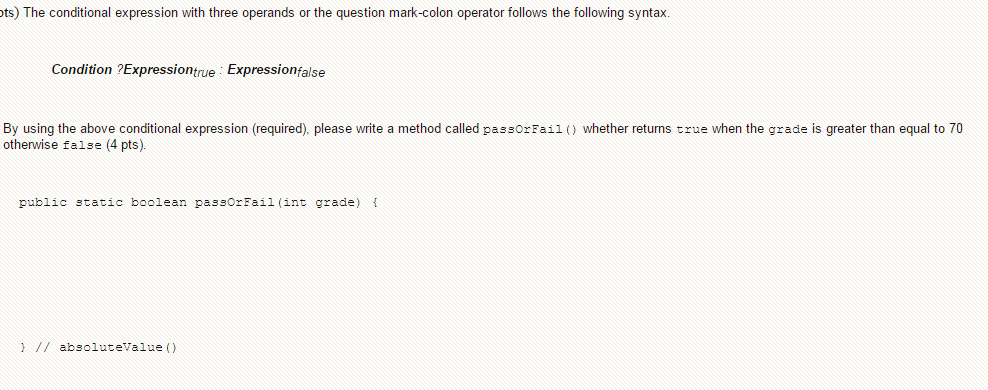Click the "boolean" return type in the signature
Screen dimensions: 988x390
(159, 203)
